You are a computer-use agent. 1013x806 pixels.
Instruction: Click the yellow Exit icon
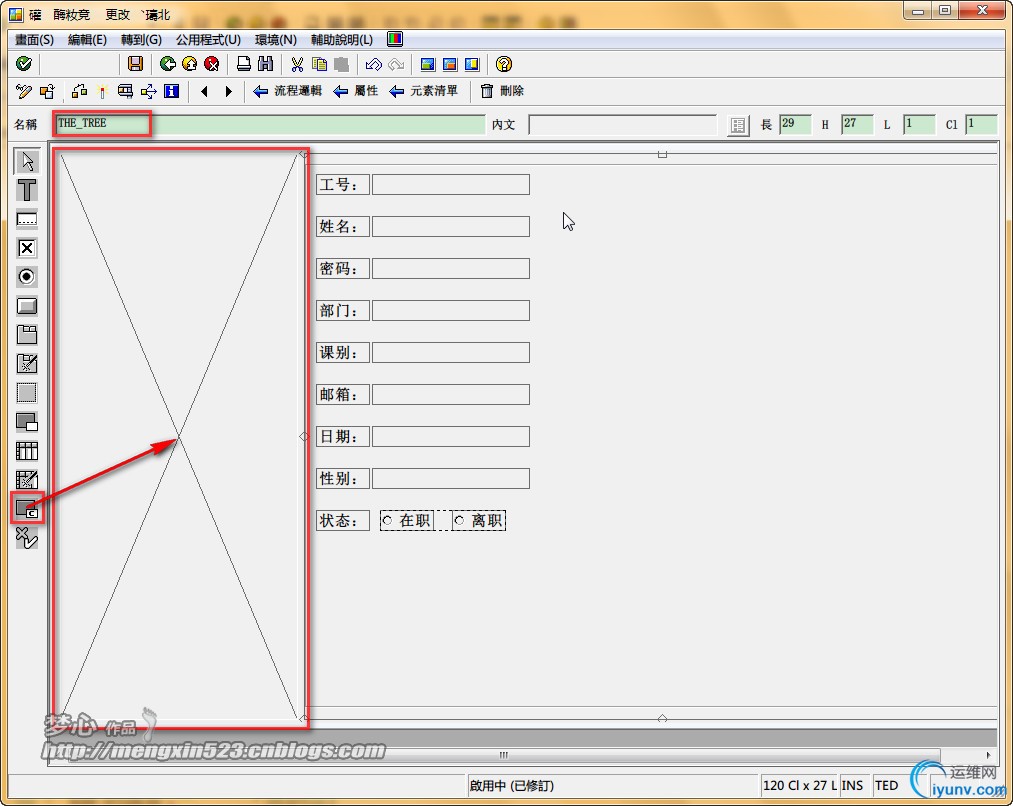pyautogui.click(x=189, y=63)
